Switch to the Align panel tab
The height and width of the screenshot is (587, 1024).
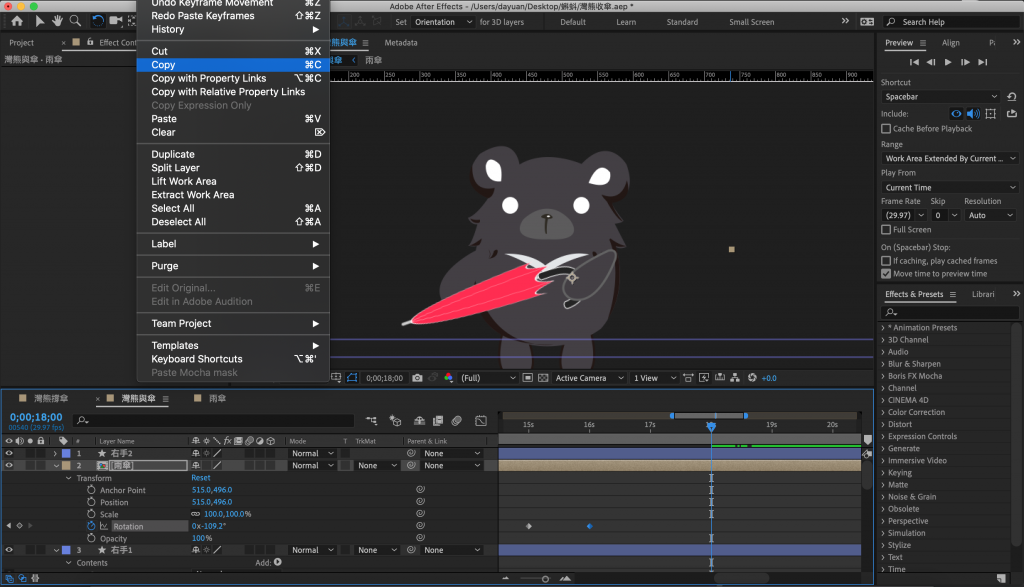[950, 42]
